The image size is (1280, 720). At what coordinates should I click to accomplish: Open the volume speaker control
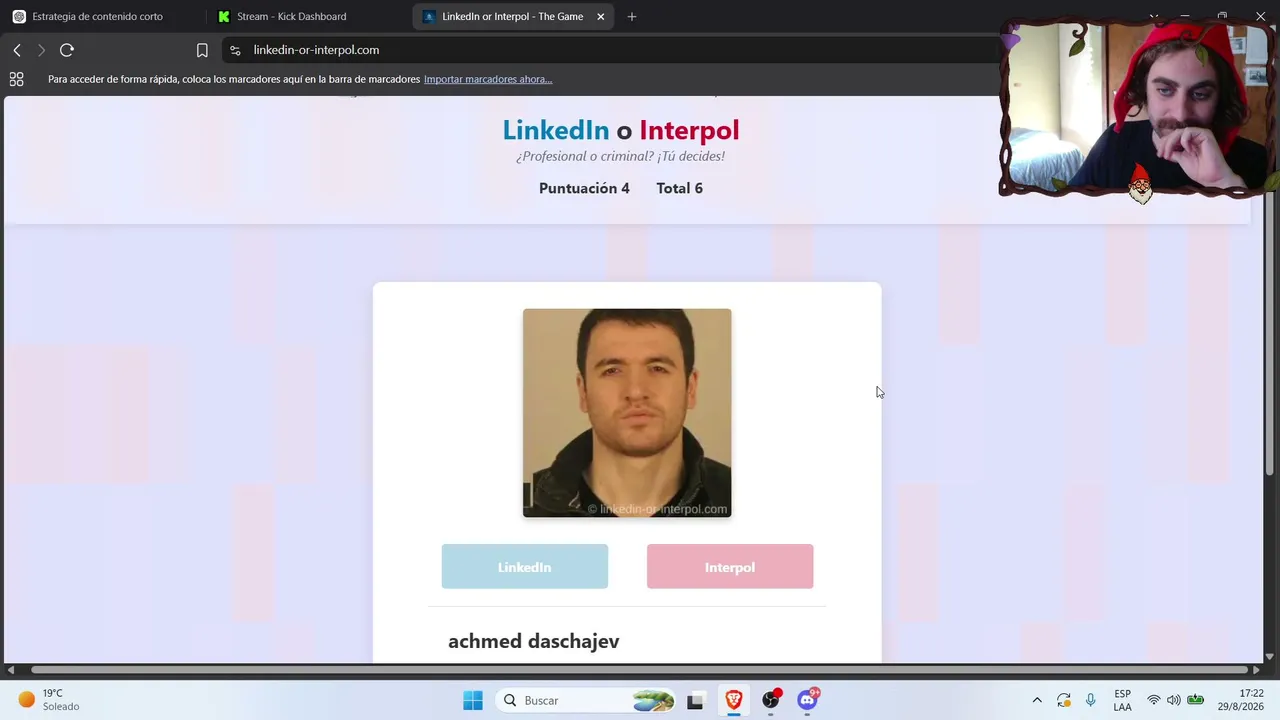click(1174, 700)
